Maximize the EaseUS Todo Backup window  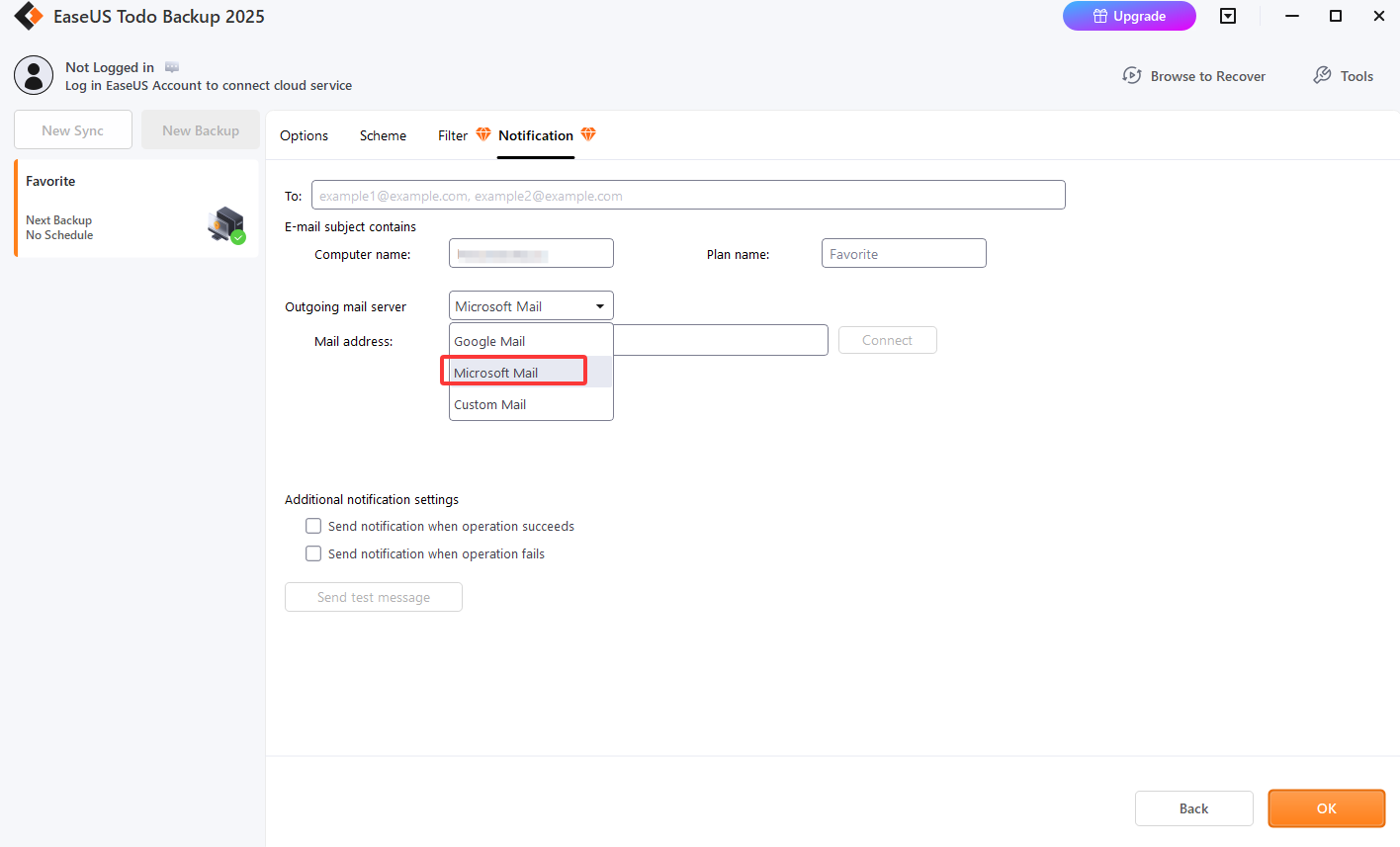pyautogui.click(x=1336, y=16)
